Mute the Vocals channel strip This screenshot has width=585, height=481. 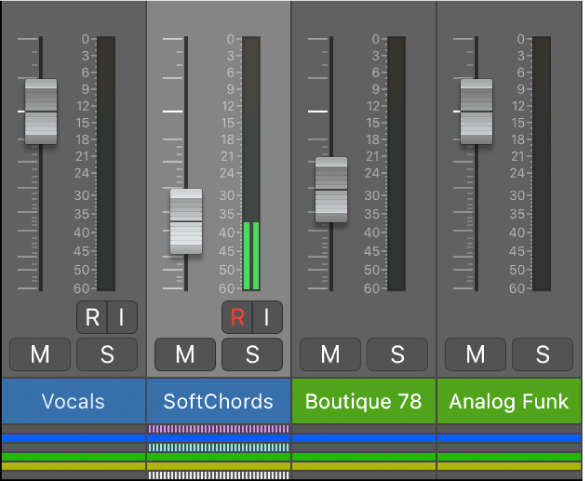click(40, 354)
